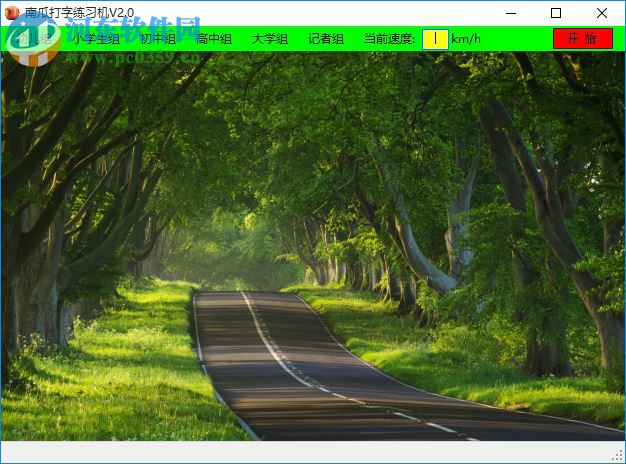Start practice with the red 开始 button
The image size is (626, 464).
click(x=583, y=39)
